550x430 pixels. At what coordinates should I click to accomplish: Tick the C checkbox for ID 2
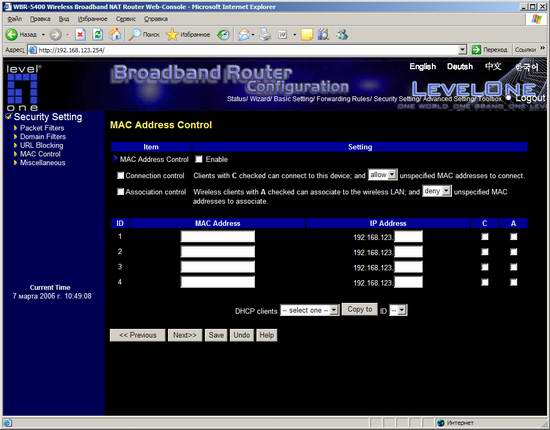[x=485, y=252]
